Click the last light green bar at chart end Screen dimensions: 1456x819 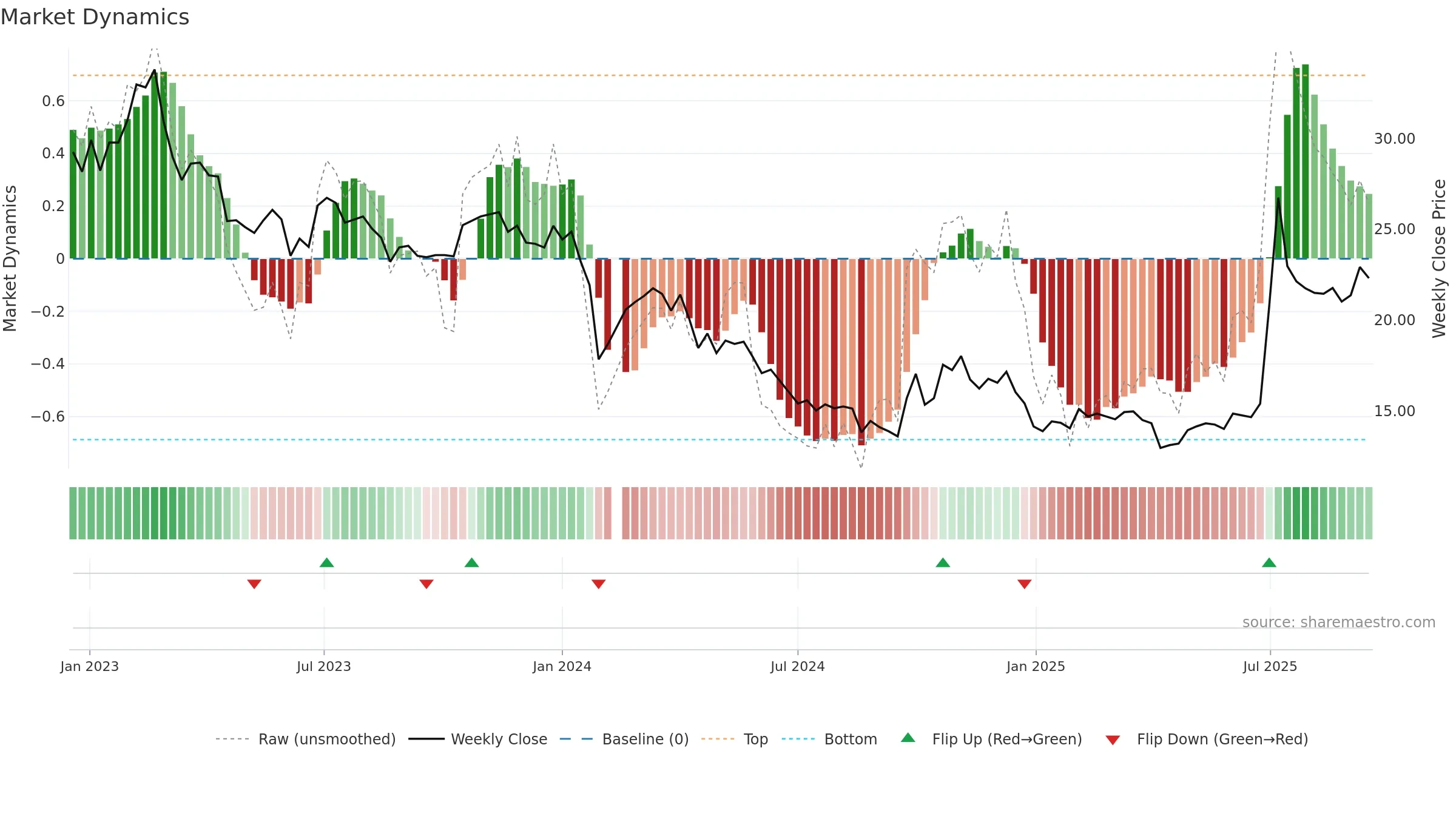click(1369, 226)
